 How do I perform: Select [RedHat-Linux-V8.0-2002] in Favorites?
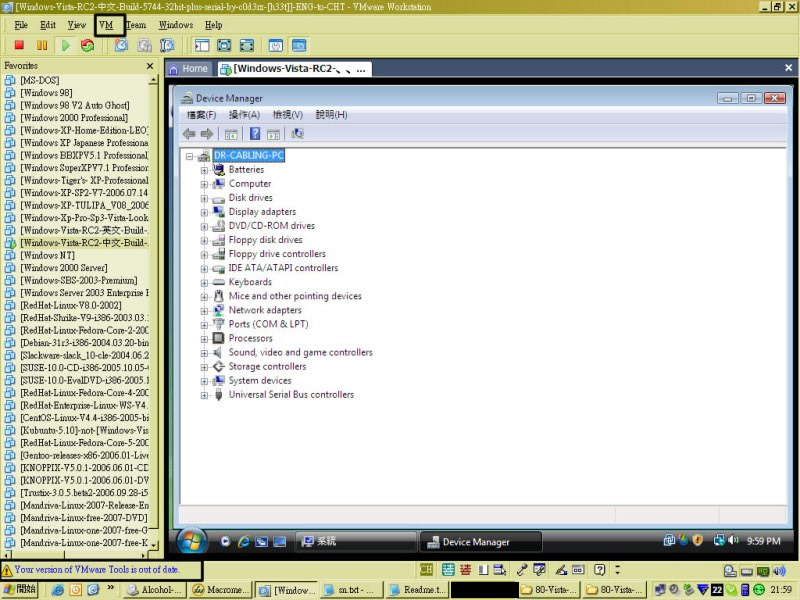pyautogui.click(x=71, y=305)
